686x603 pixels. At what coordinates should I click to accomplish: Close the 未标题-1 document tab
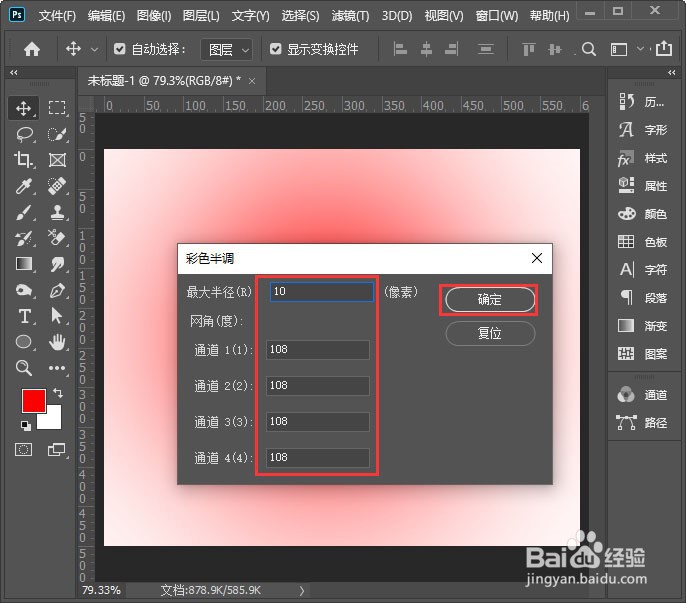tap(252, 81)
